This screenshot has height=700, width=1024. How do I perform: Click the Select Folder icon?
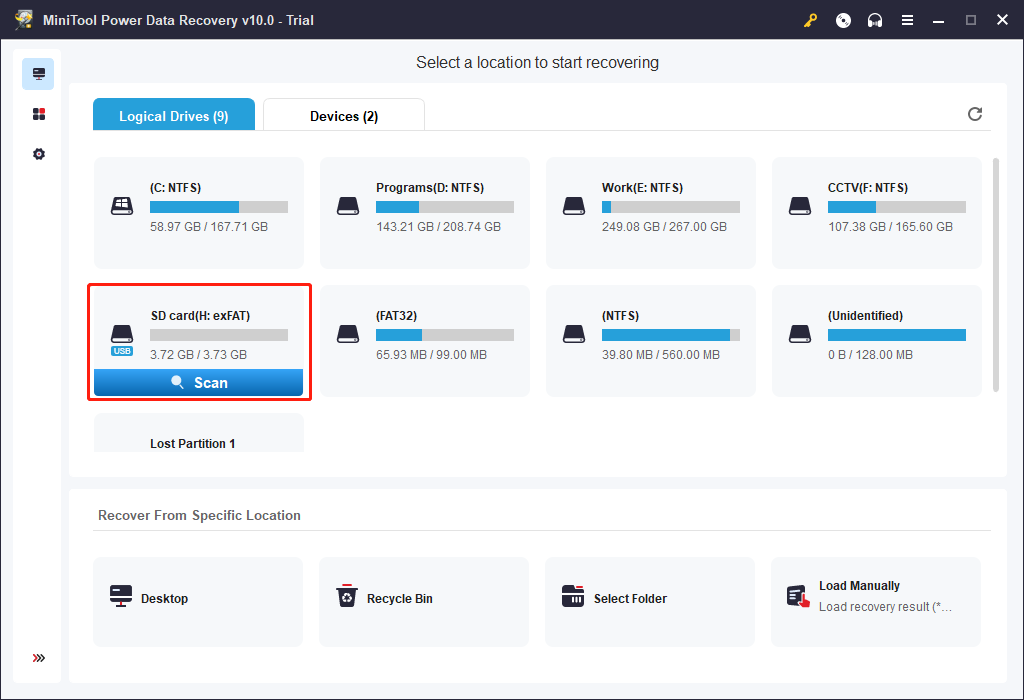[573, 596]
